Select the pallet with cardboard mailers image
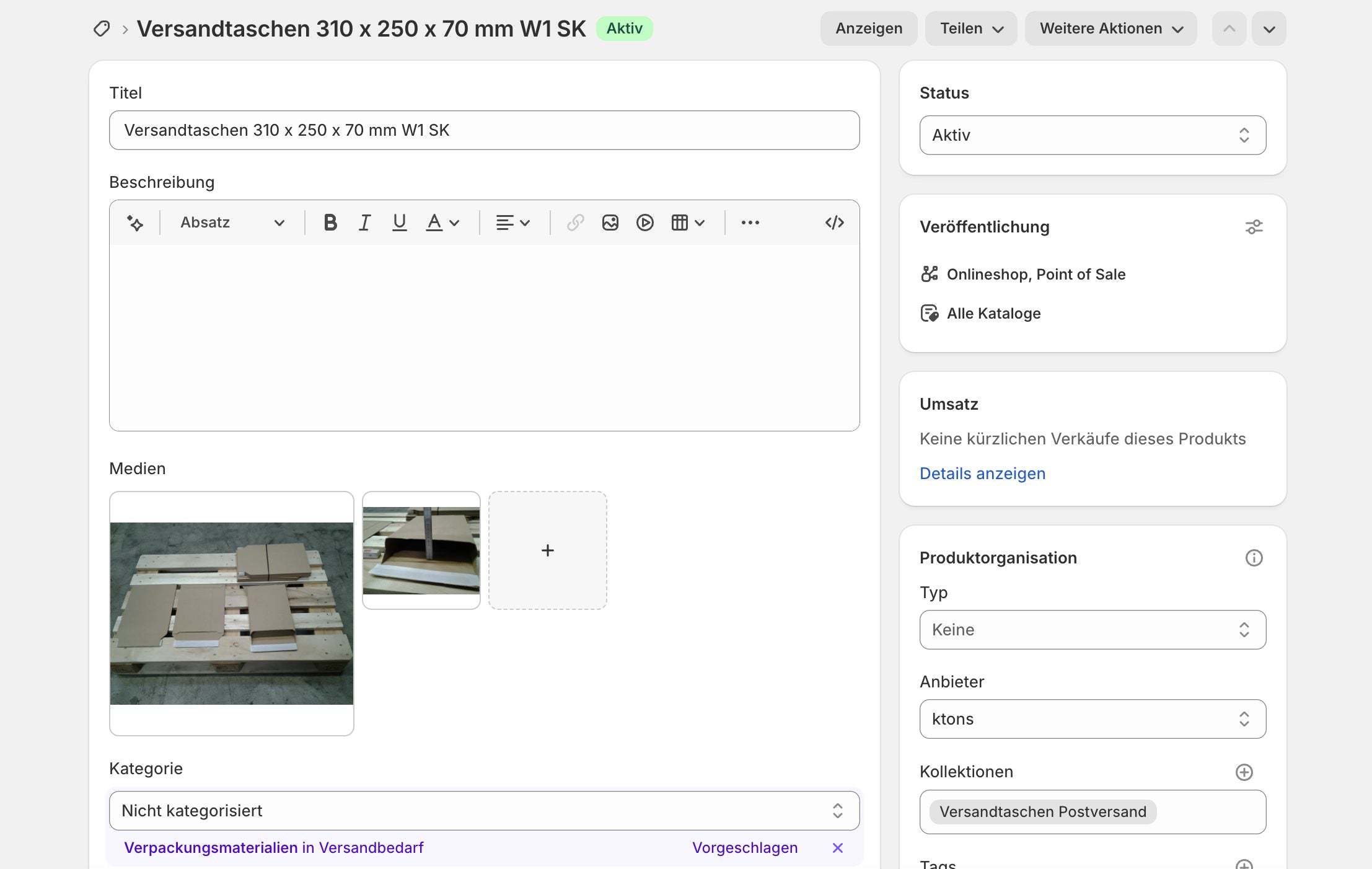 coord(232,614)
